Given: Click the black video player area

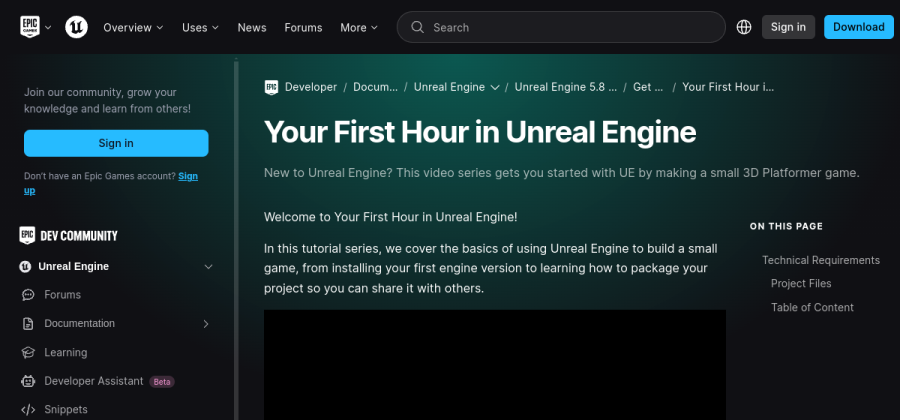Looking at the screenshot, I should 495,365.
